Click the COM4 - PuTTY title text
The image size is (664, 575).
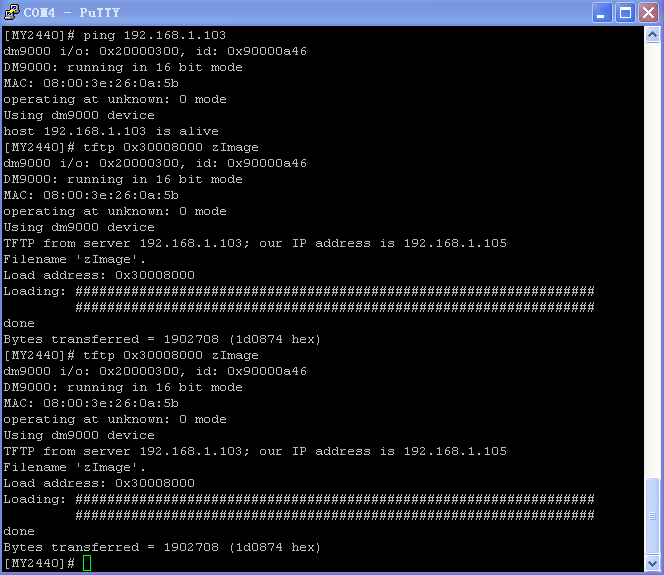(x=72, y=12)
